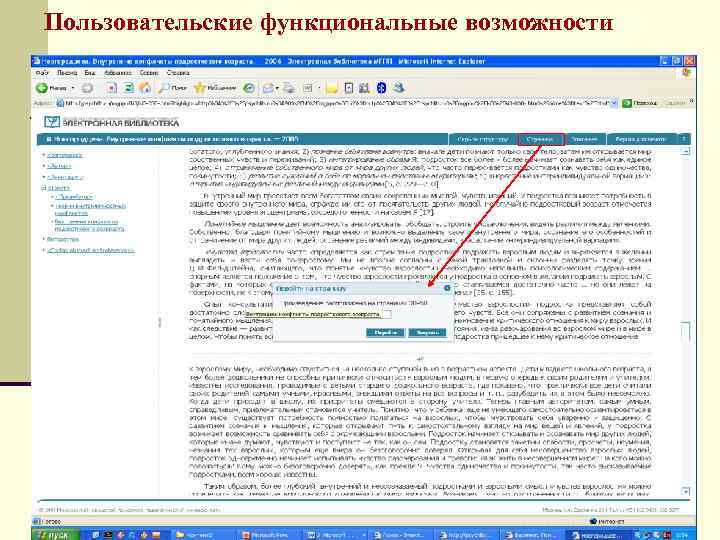Open the first link in the left contents tree
This screenshot has width=720, height=540.
point(64,155)
